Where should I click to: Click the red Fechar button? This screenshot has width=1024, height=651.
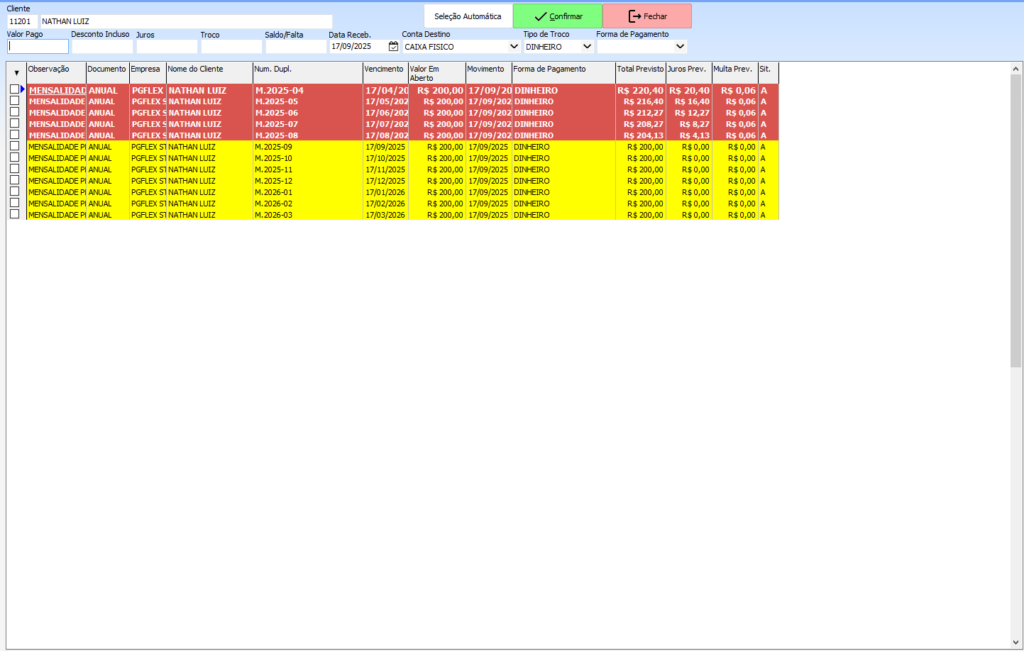[x=647, y=16]
